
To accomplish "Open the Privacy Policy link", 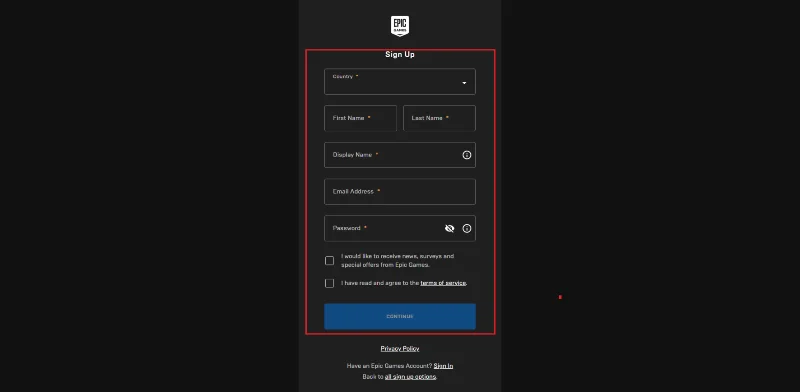I will [399, 349].
